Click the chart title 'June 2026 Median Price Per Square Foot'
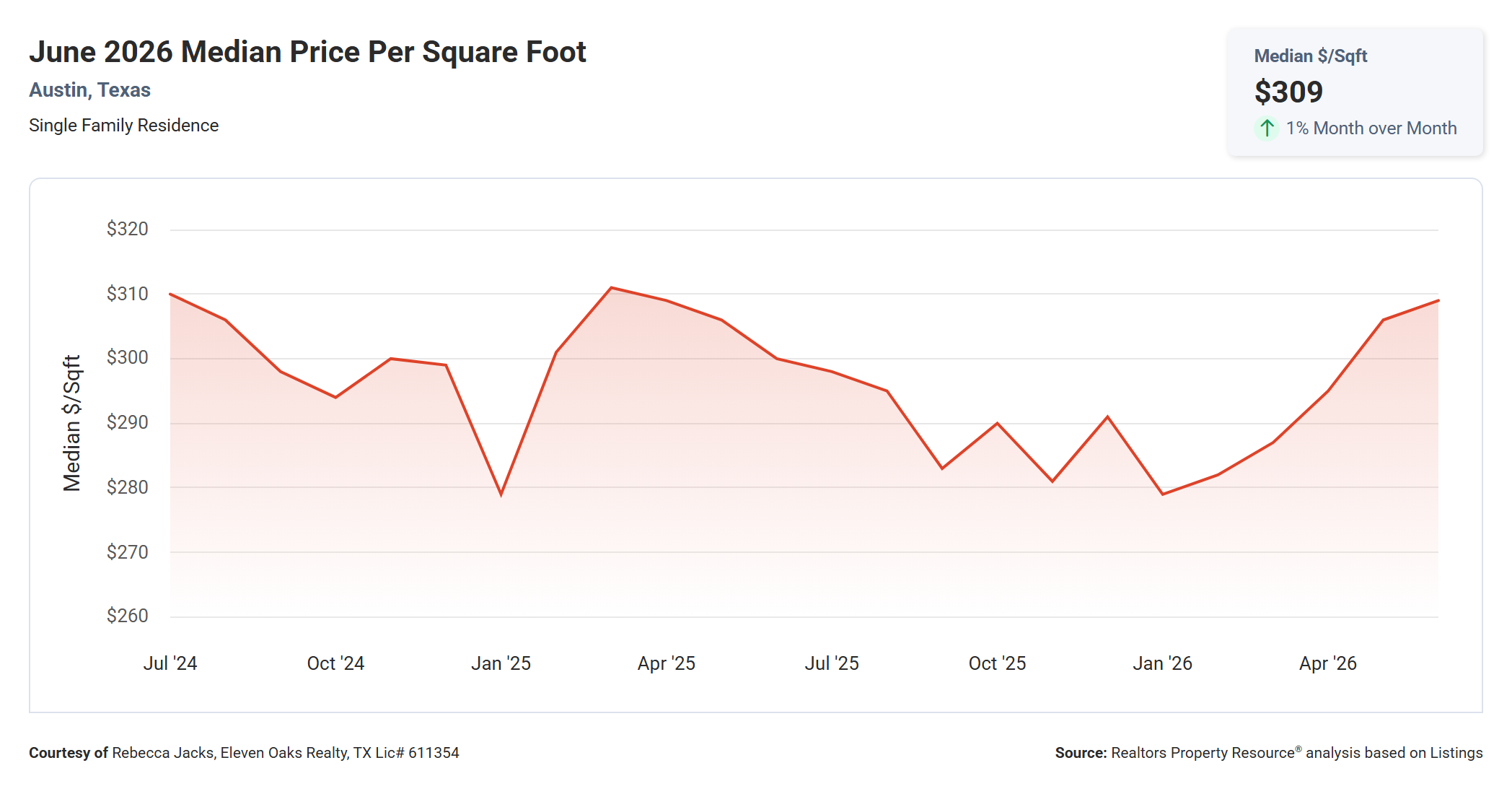1512x794 pixels. (307, 52)
